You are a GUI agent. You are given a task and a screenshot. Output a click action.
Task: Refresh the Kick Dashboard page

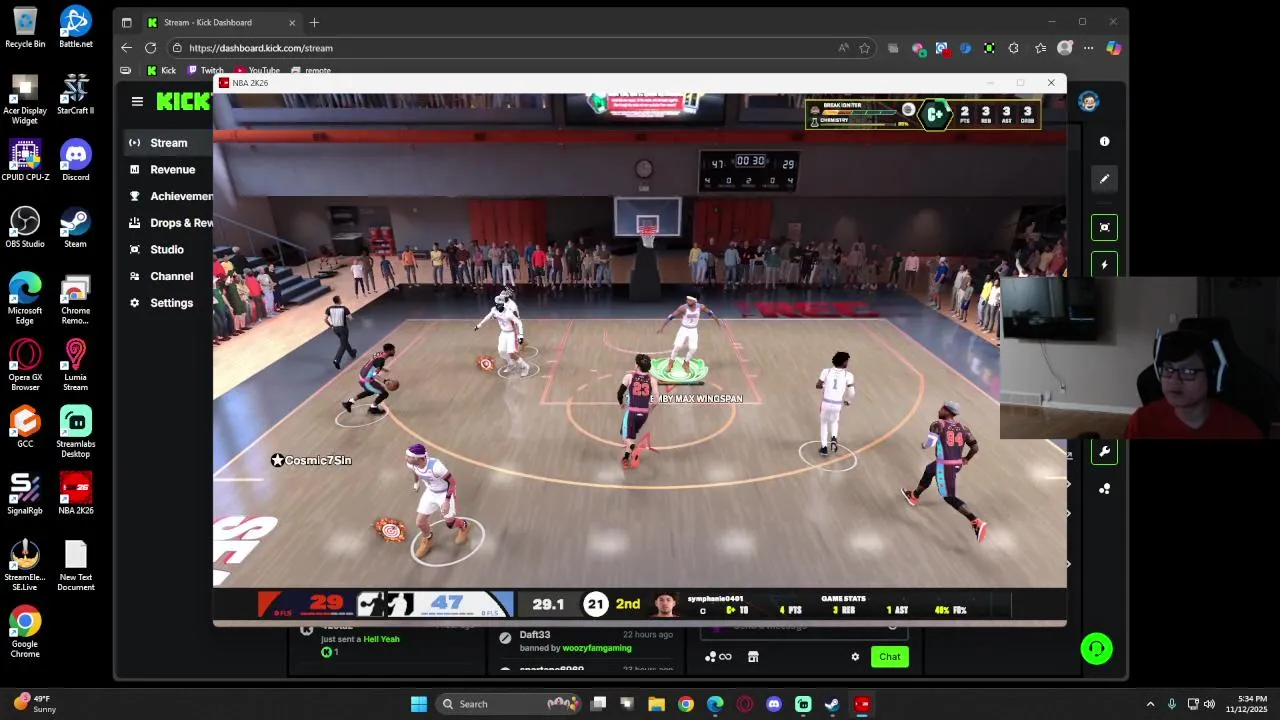pos(150,48)
